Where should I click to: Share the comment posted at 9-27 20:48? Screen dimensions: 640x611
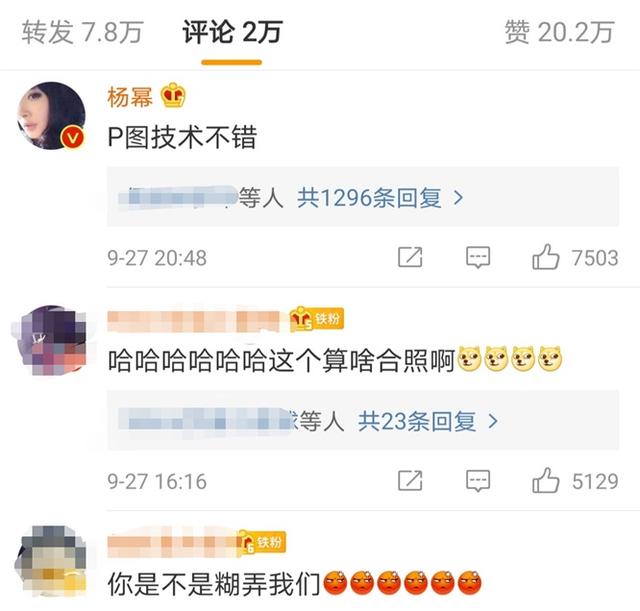(410, 257)
